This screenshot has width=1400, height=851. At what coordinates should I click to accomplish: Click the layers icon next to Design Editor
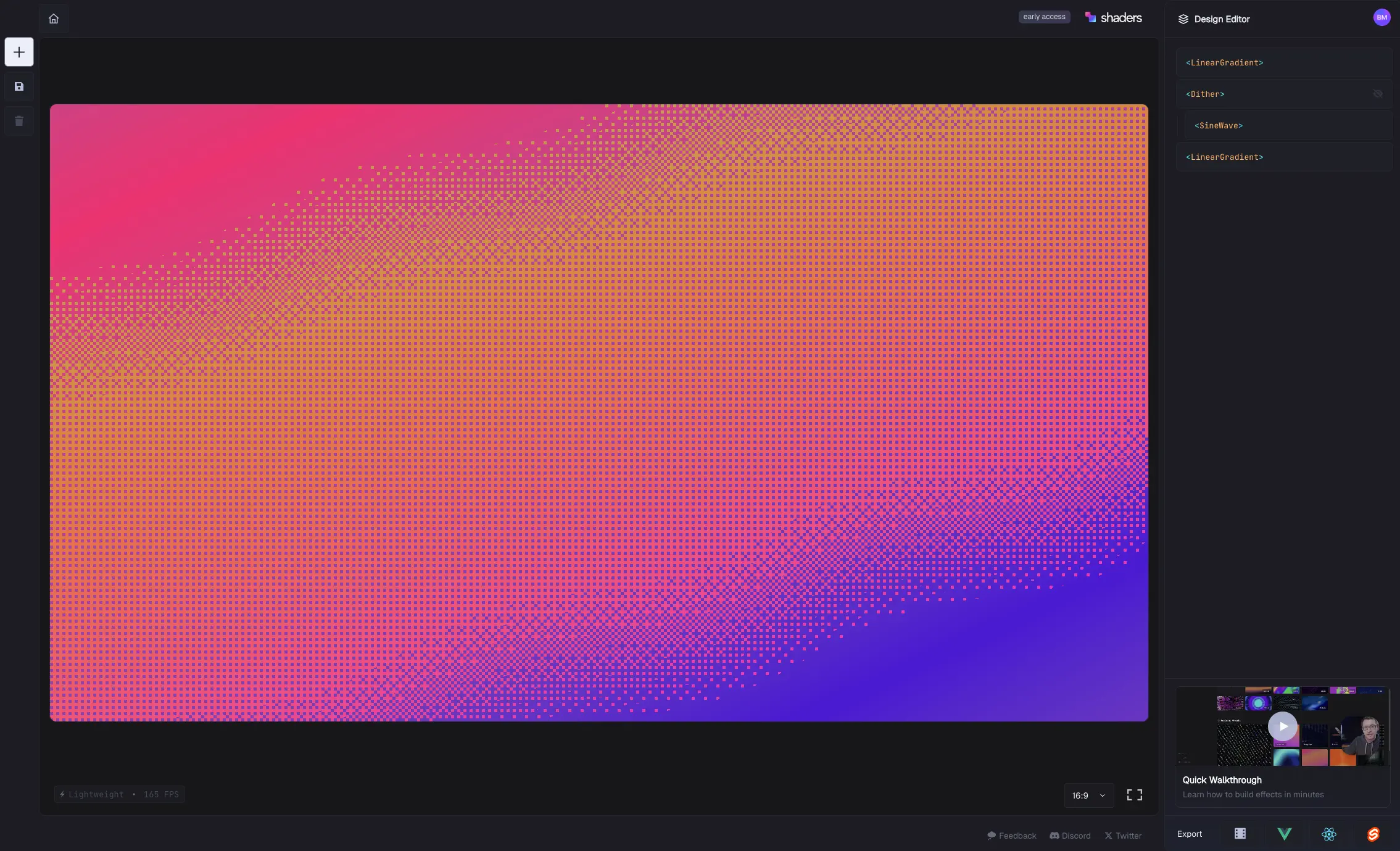click(x=1184, y=19)
